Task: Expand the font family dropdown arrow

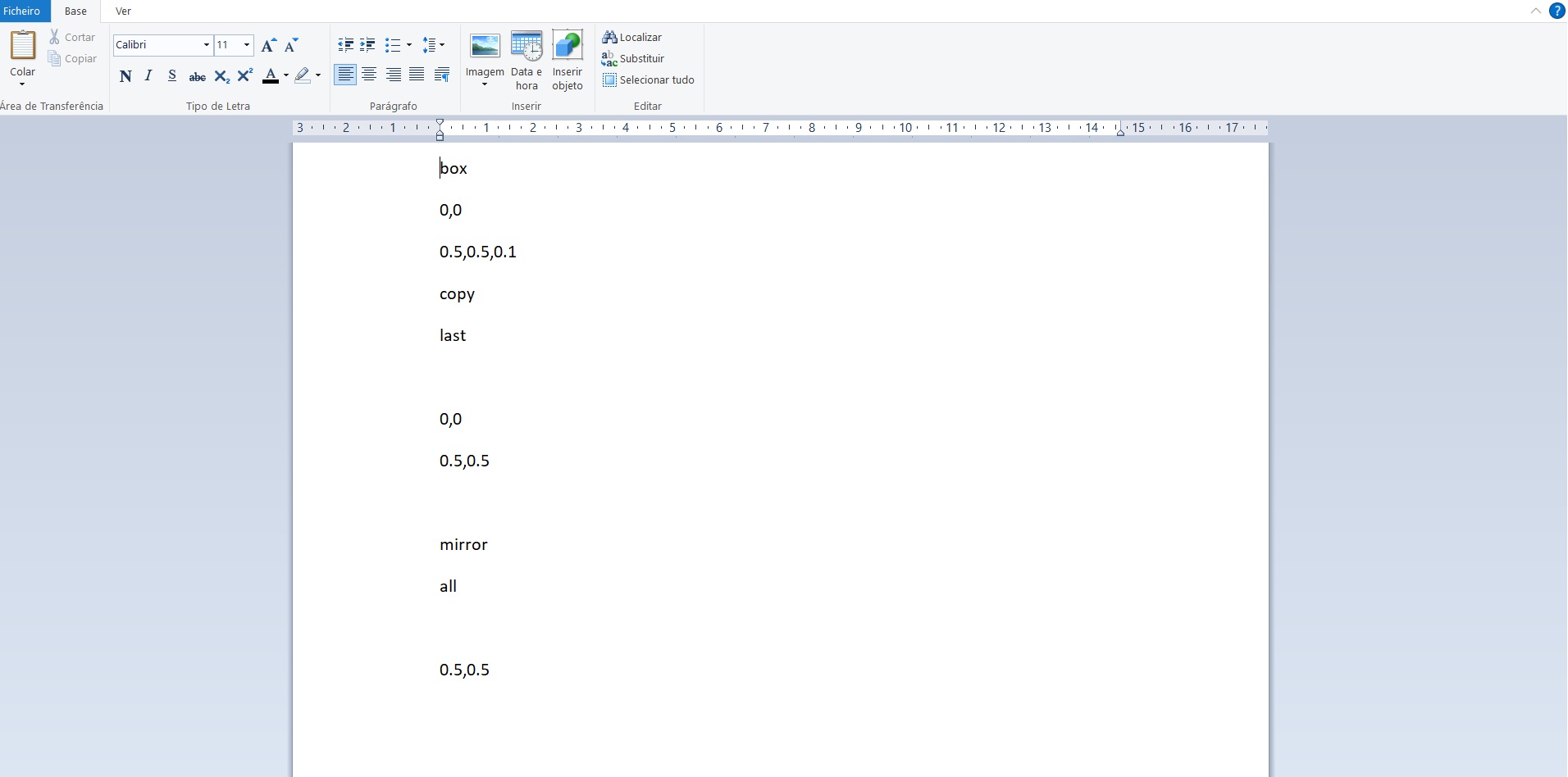Action: [x=207, y=45]
